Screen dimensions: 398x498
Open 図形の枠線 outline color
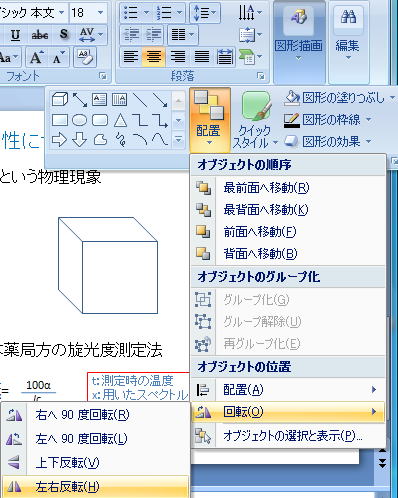click(x=328, y=120)
